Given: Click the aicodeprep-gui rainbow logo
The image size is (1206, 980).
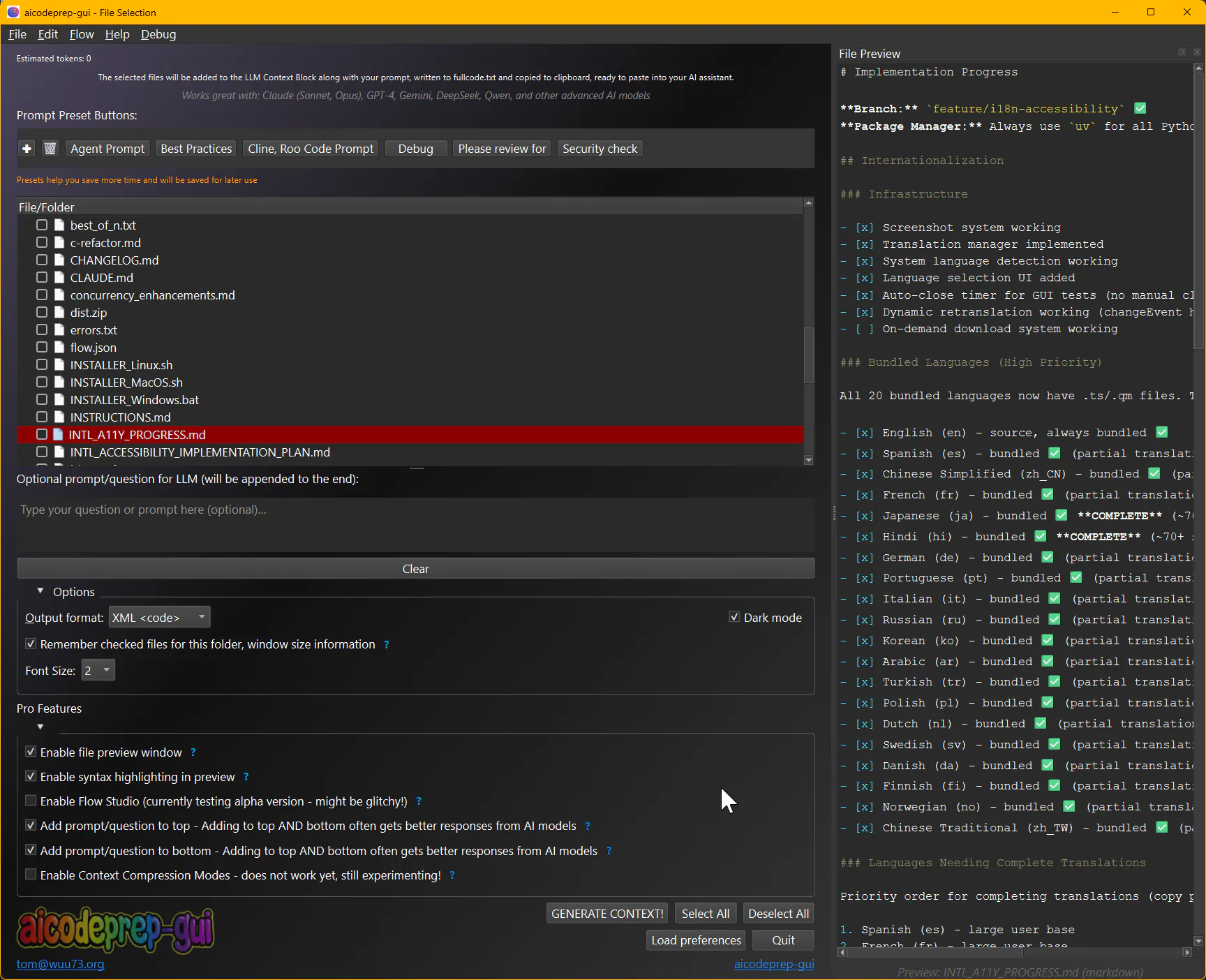Looking at the screenshot, I should coord(115,930).
